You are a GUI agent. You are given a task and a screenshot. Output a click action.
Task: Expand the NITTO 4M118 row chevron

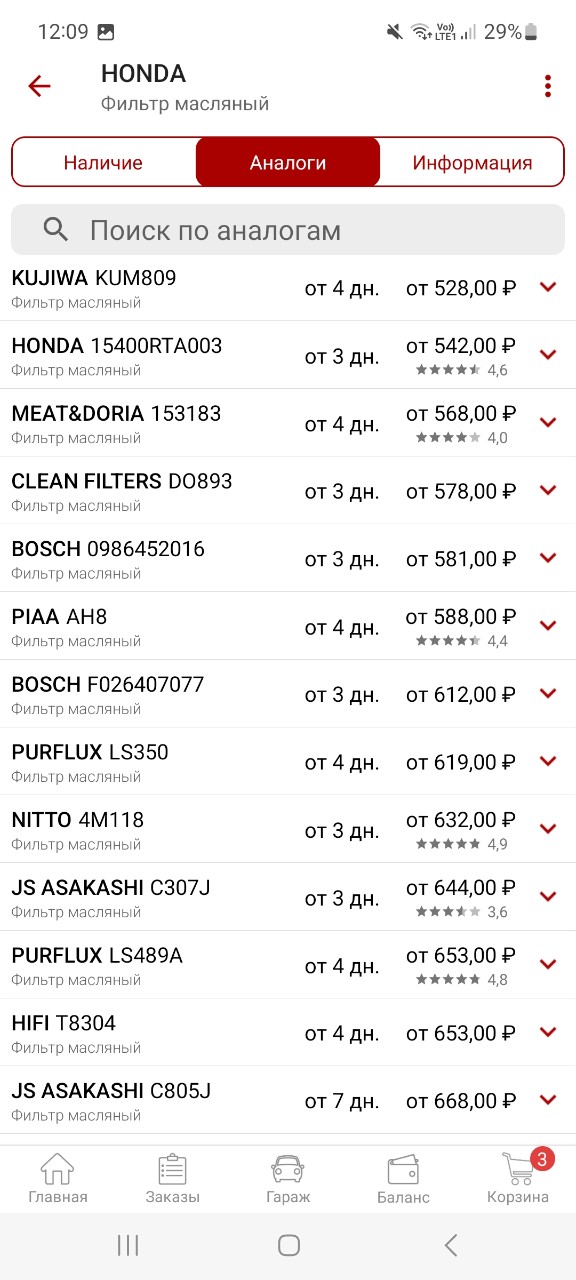(x=548, y=828)
